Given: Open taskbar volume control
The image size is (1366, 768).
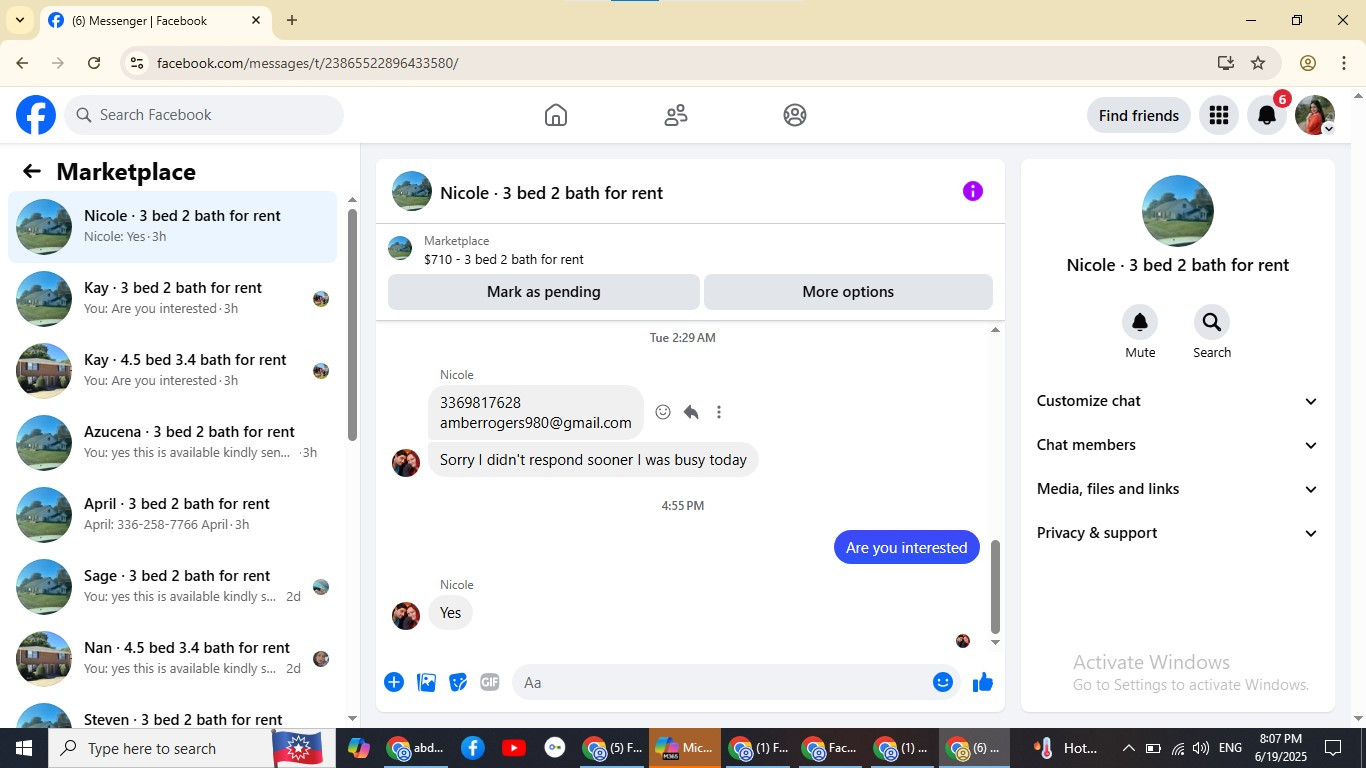Looking at the screenshot, I should pyautogui.click(x=1201, y=748).
